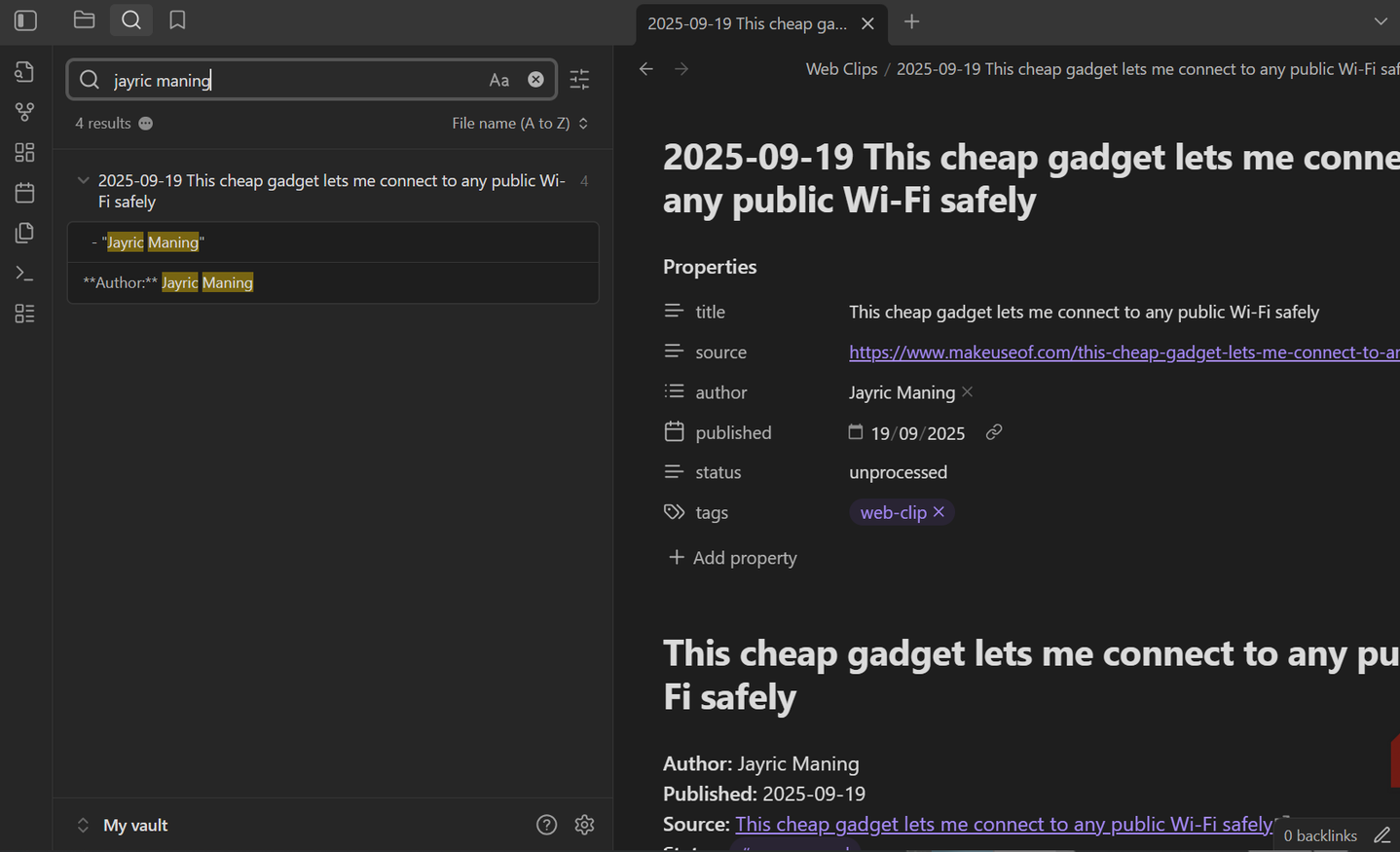Click 'Web Clips' in the breadcrumb
Screen dimensions: 1400x852
841,68
